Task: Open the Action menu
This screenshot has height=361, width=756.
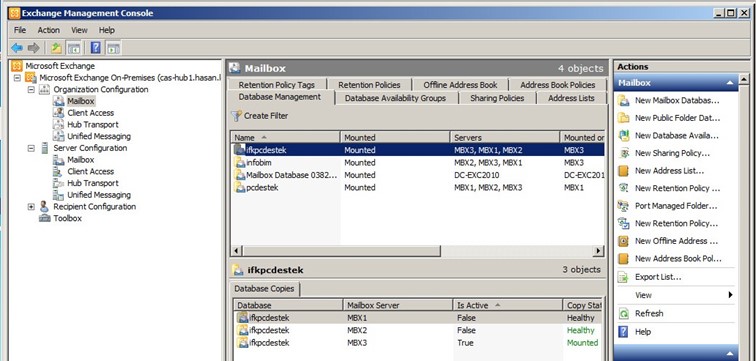Action: pyautogui.click(x=49, y=30)
